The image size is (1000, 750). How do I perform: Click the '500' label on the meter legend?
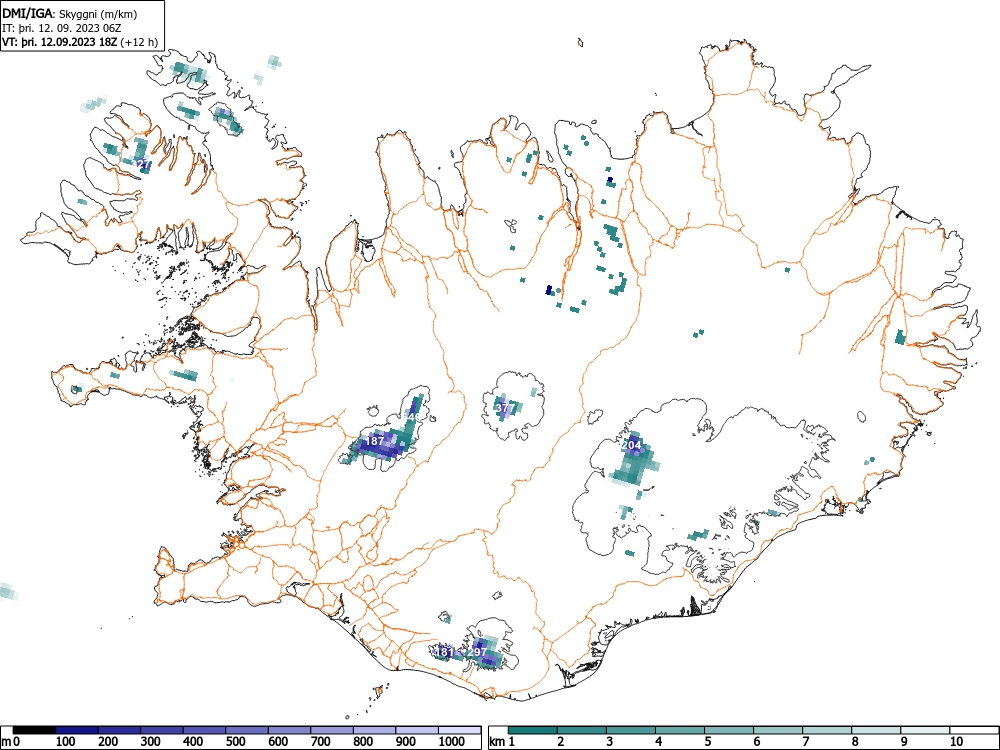(235, 742)
